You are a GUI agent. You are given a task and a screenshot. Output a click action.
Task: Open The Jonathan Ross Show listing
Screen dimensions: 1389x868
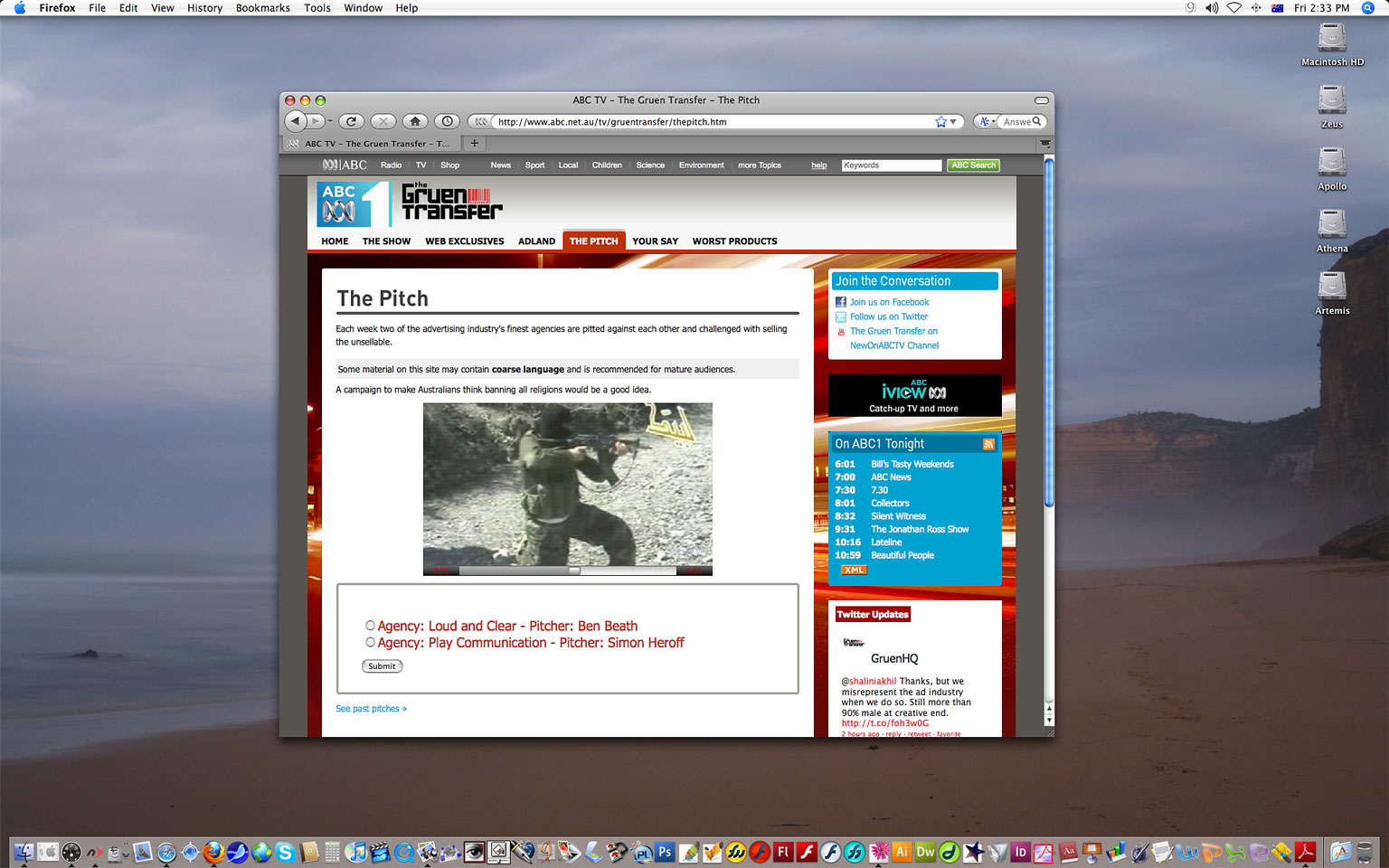tap(920, 529)
